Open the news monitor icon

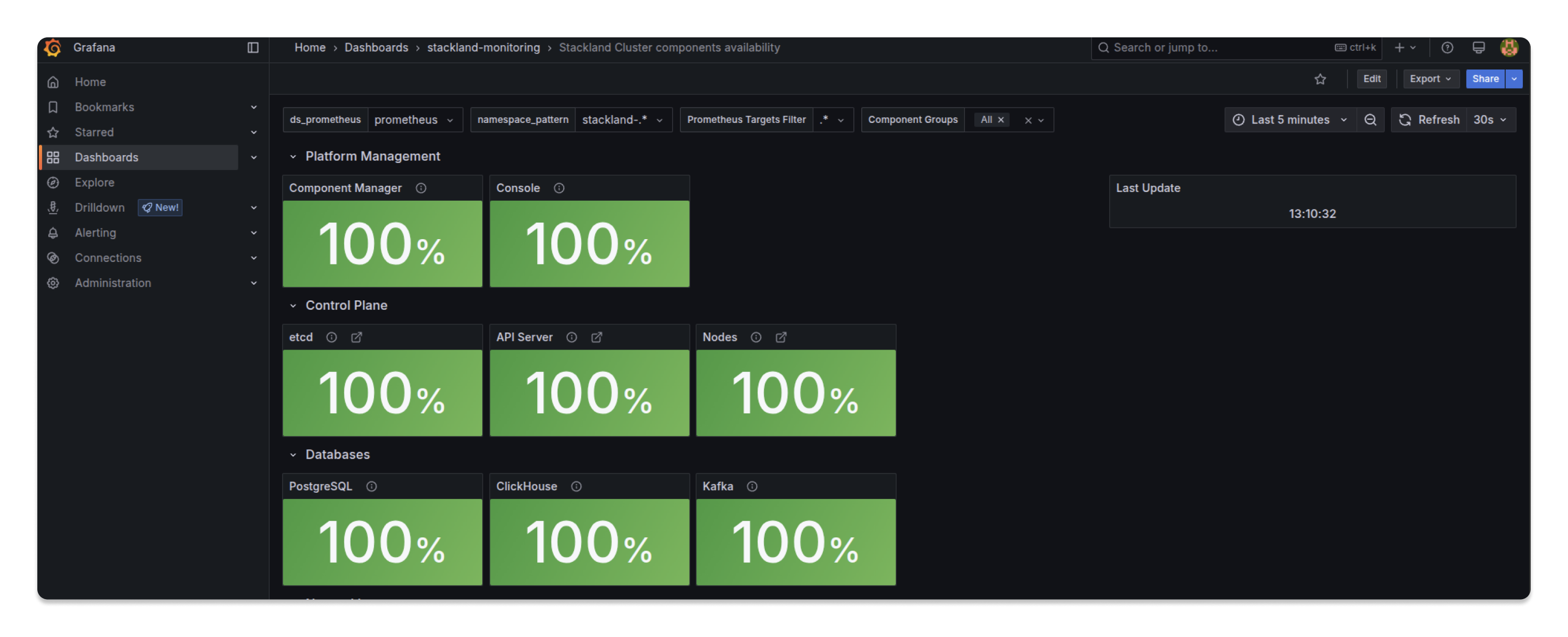pos(1478,48)
